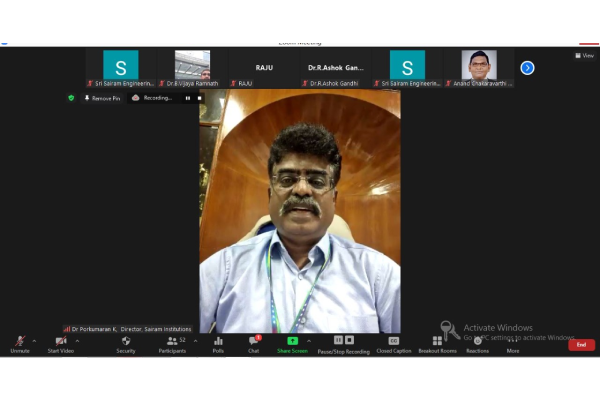The height and width of the screenshot is (400, 600).
Task: Click Remove Pin on the video
Action: (102, 98)
